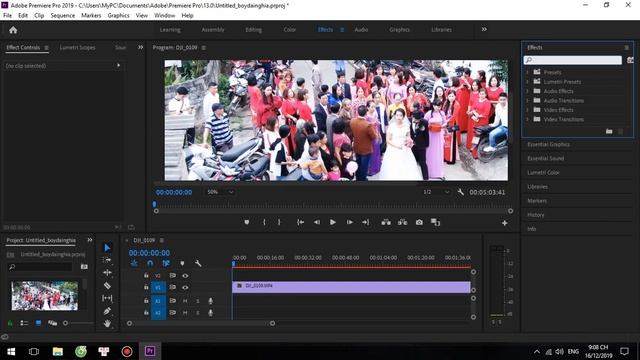This screenshot has width=640, height=360.
Task: Click the Home icon
Action: point(13,30)
